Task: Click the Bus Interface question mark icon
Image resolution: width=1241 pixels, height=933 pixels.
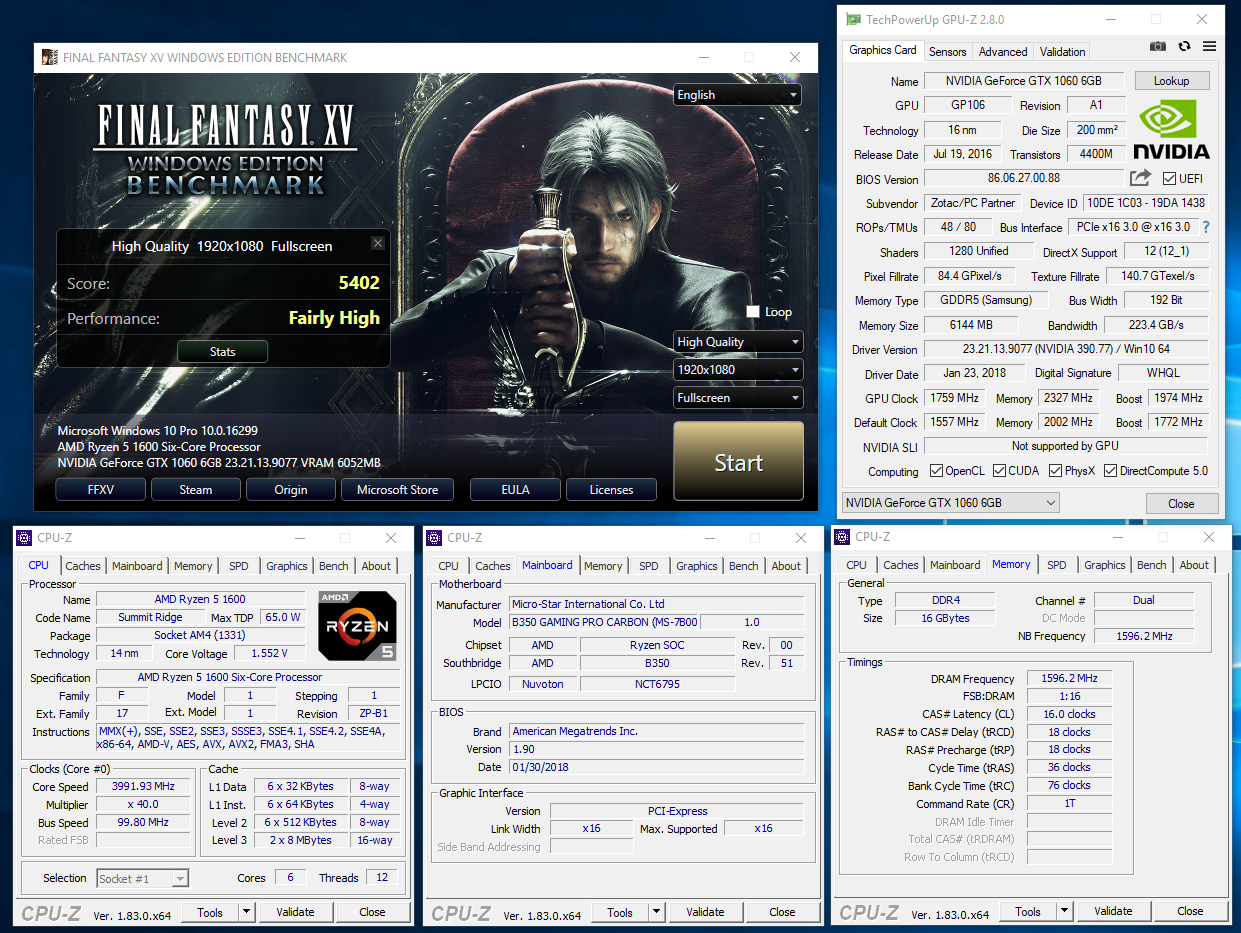Action: (x=1206, y=227)
